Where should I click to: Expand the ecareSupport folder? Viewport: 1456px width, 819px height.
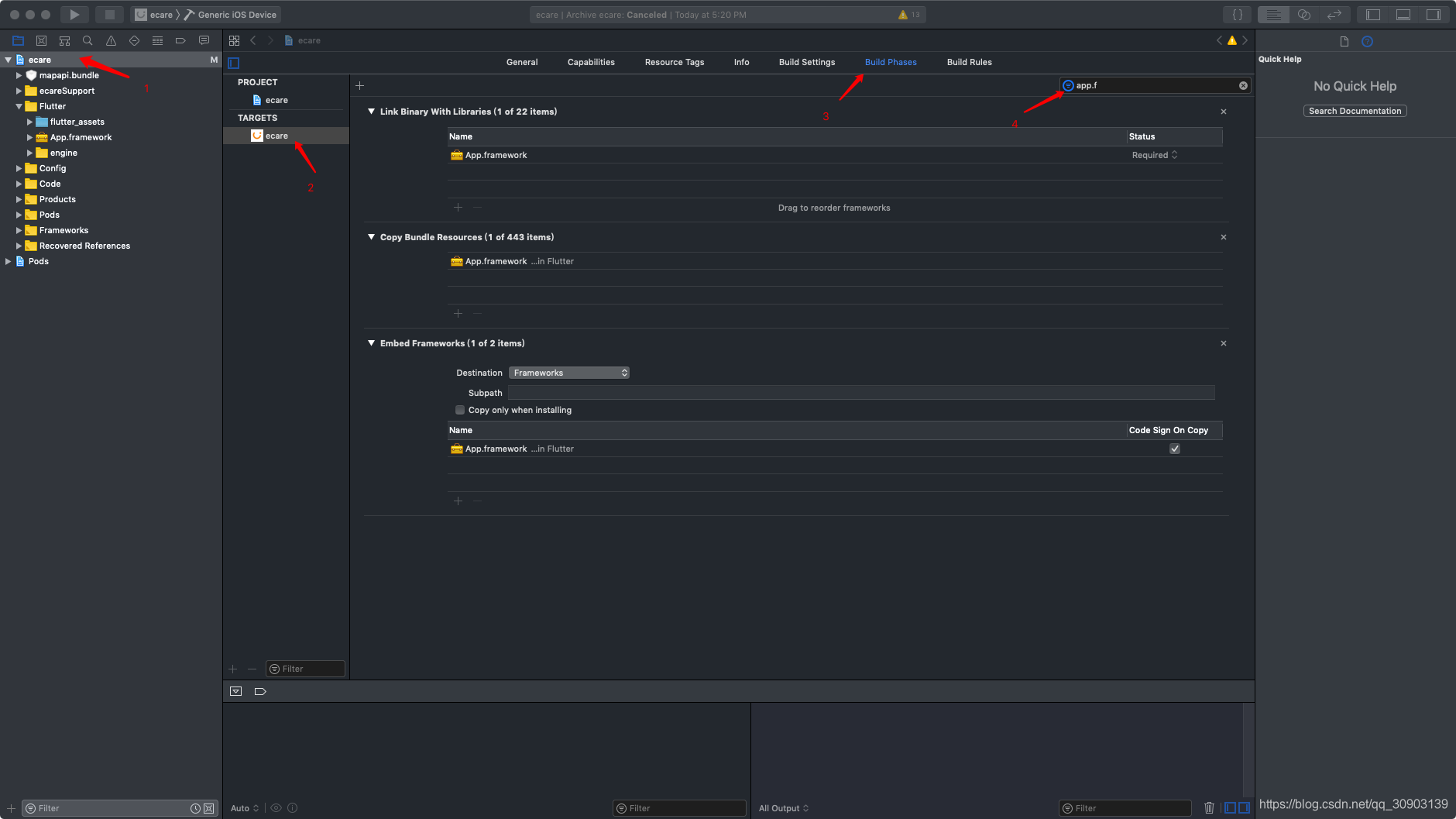(x=19, y=91)
